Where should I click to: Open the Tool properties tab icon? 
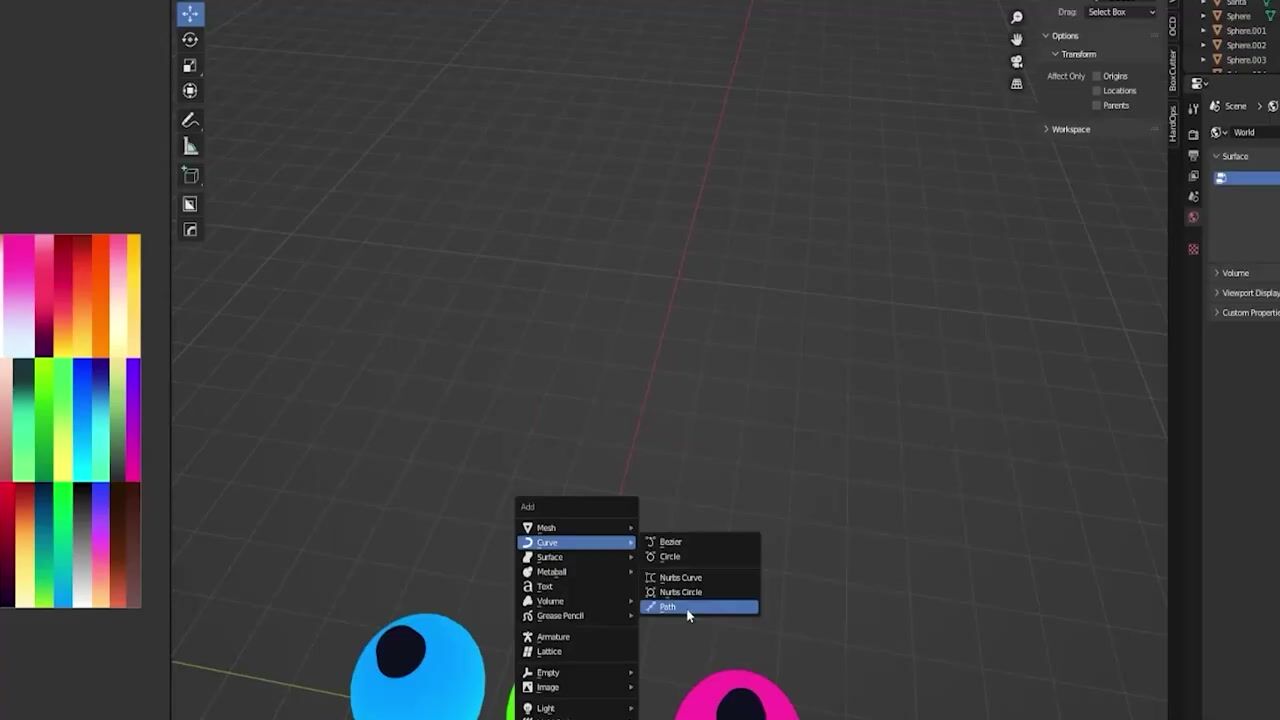[x=1193, y=109]
